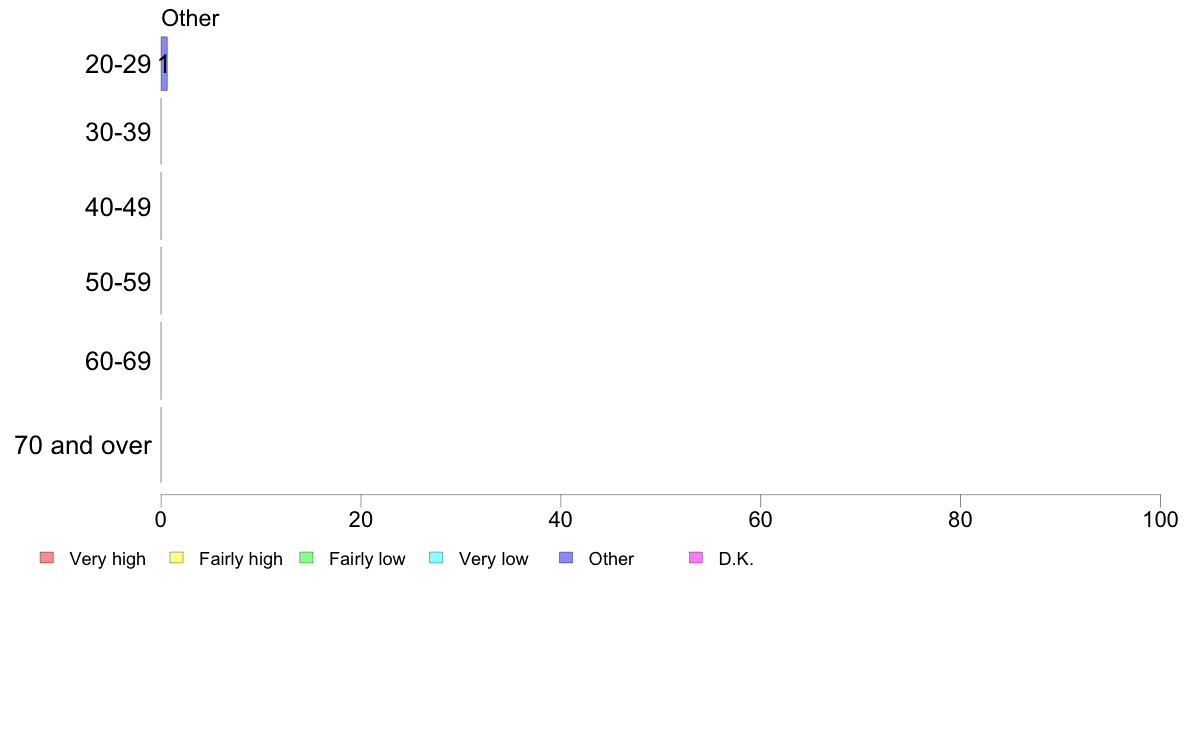Click the 50-59 age group label

click(118, 282)
